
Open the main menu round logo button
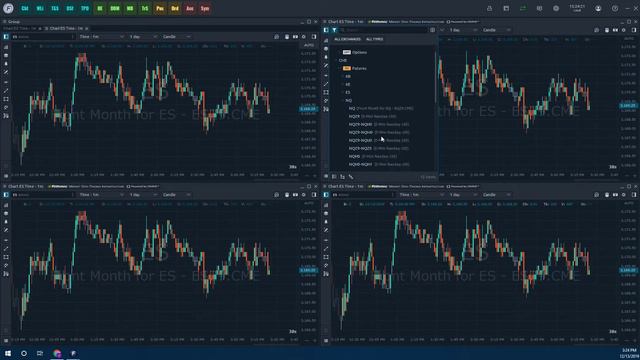[8, 8]
